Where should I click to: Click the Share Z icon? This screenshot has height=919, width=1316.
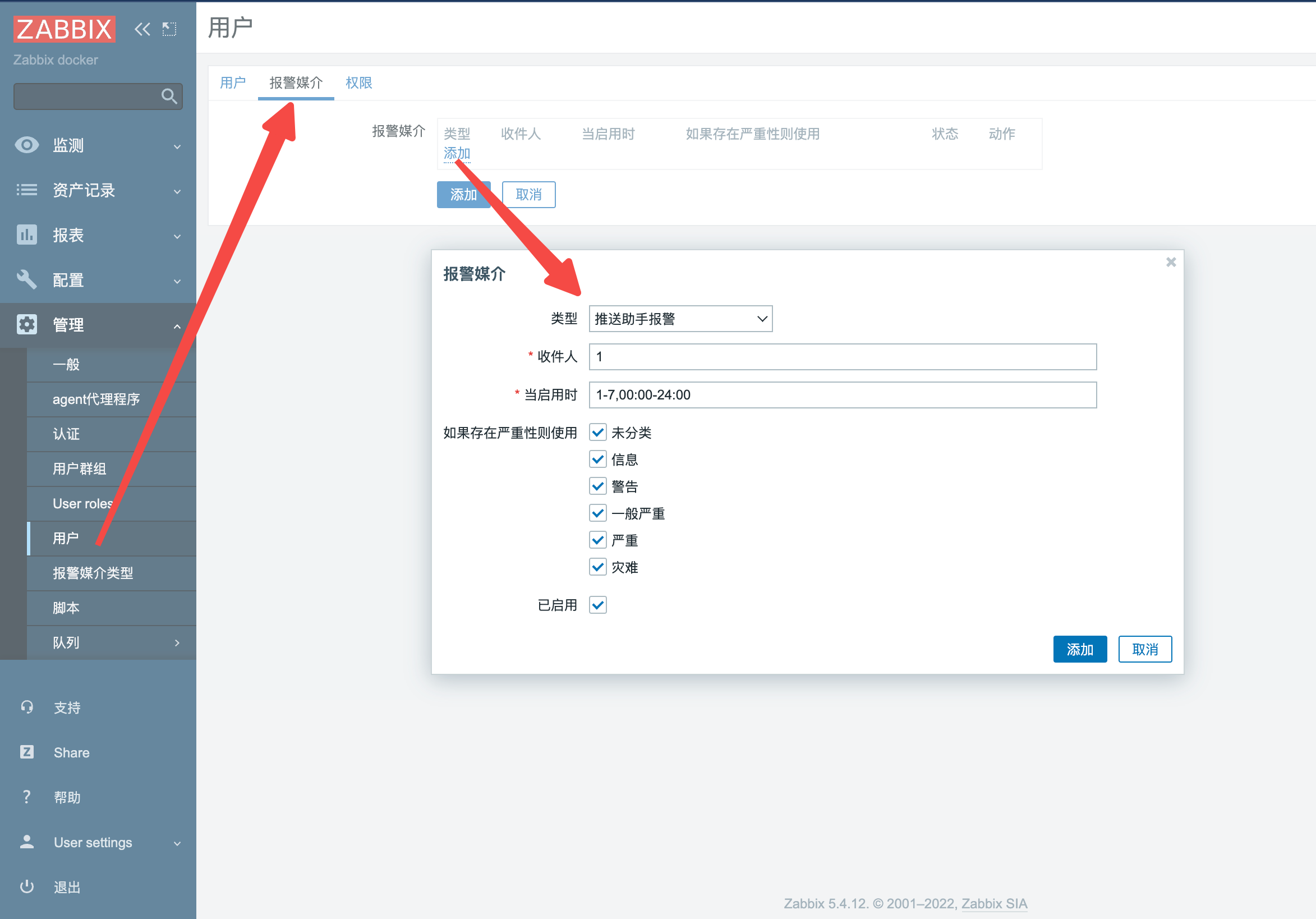tap(26, 752)
